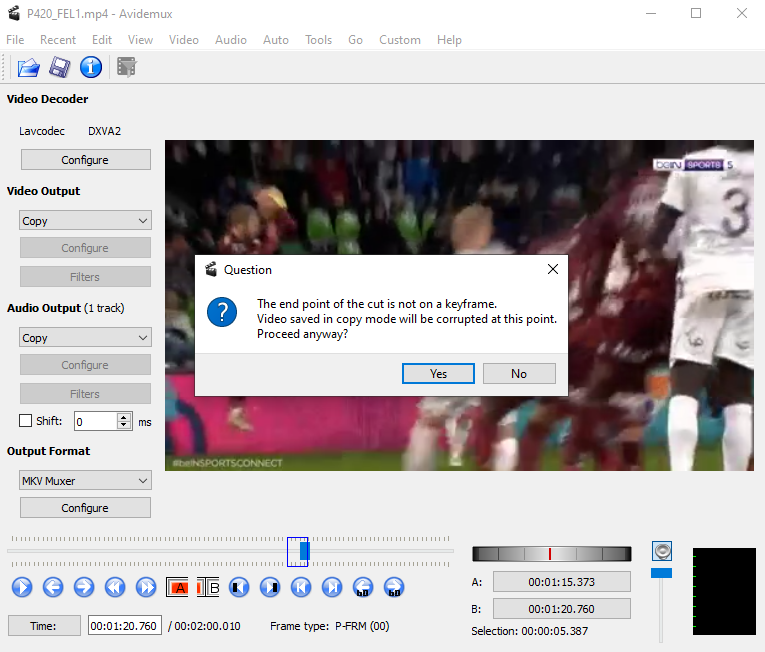Go back 60 seconds
765x652 pixels.
(x=363, y=587)
